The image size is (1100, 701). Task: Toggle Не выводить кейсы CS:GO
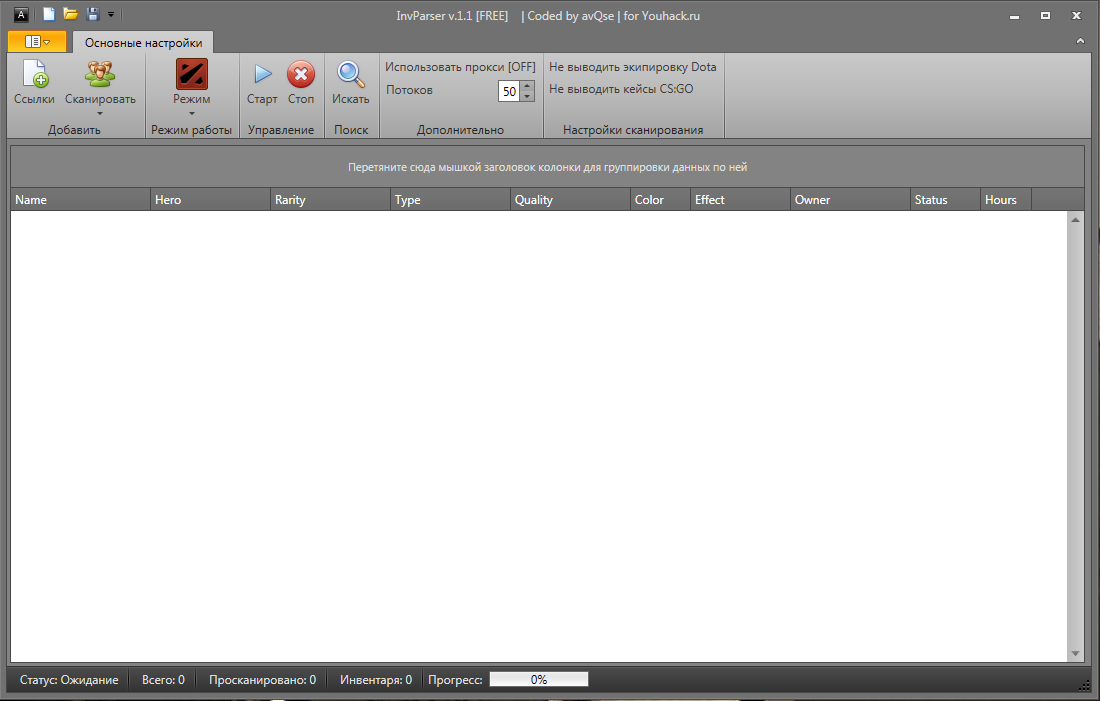621,89
